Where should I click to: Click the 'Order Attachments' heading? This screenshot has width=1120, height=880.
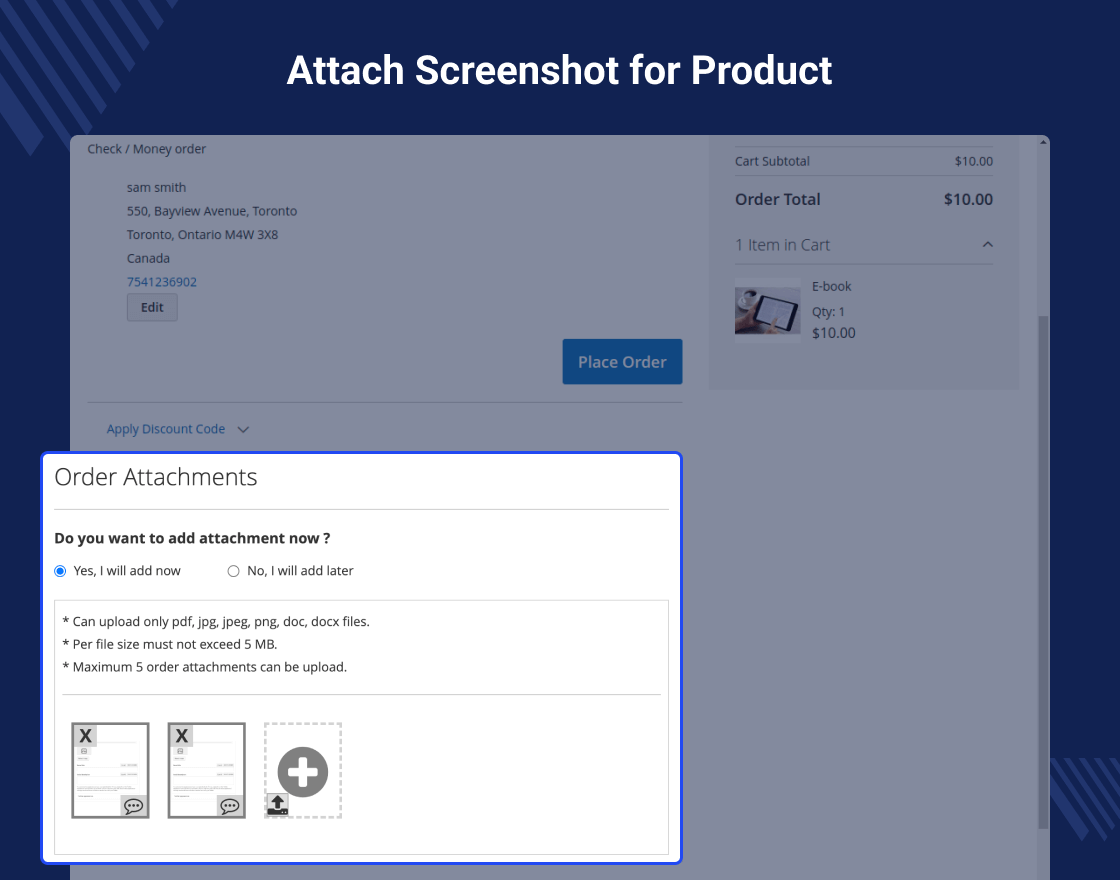156,477
